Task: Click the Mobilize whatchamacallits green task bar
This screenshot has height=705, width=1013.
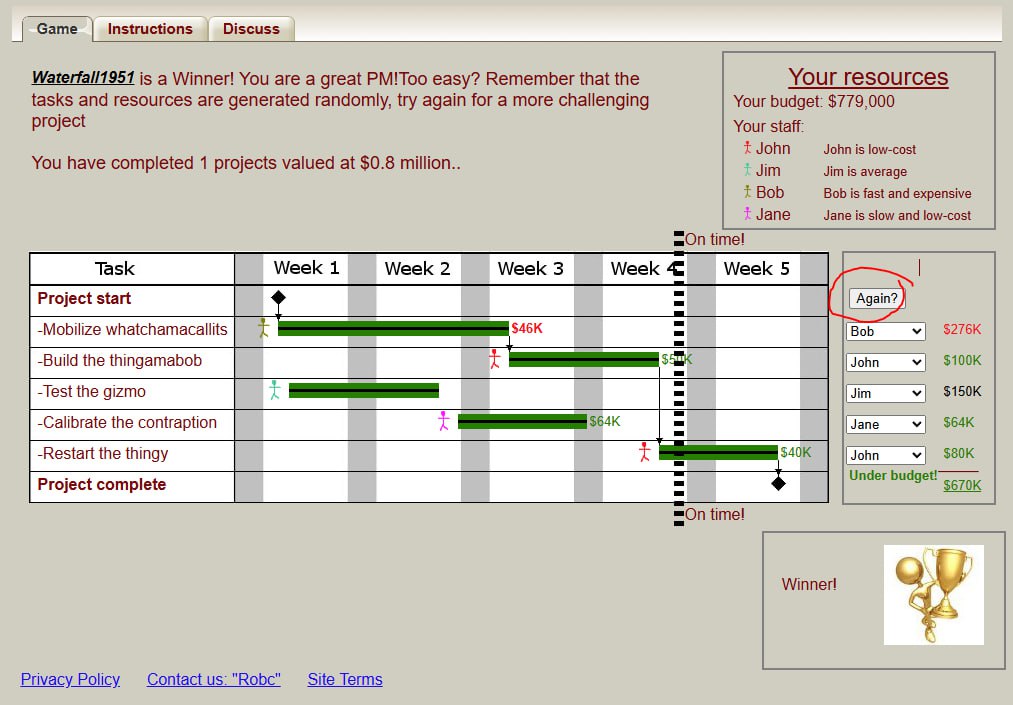Action: [x=392, y=328]
